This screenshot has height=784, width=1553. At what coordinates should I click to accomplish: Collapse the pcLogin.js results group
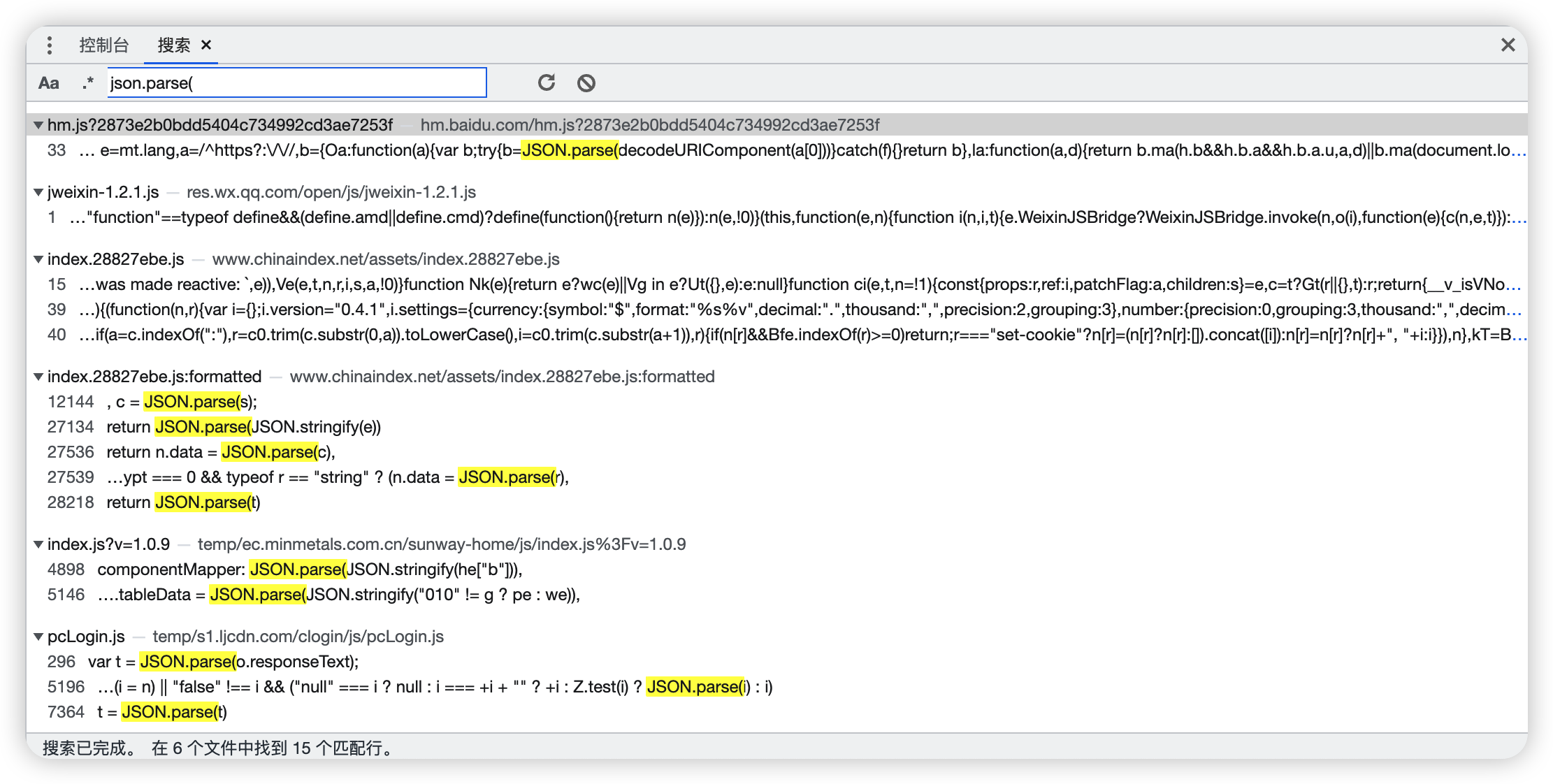point(38,637)
